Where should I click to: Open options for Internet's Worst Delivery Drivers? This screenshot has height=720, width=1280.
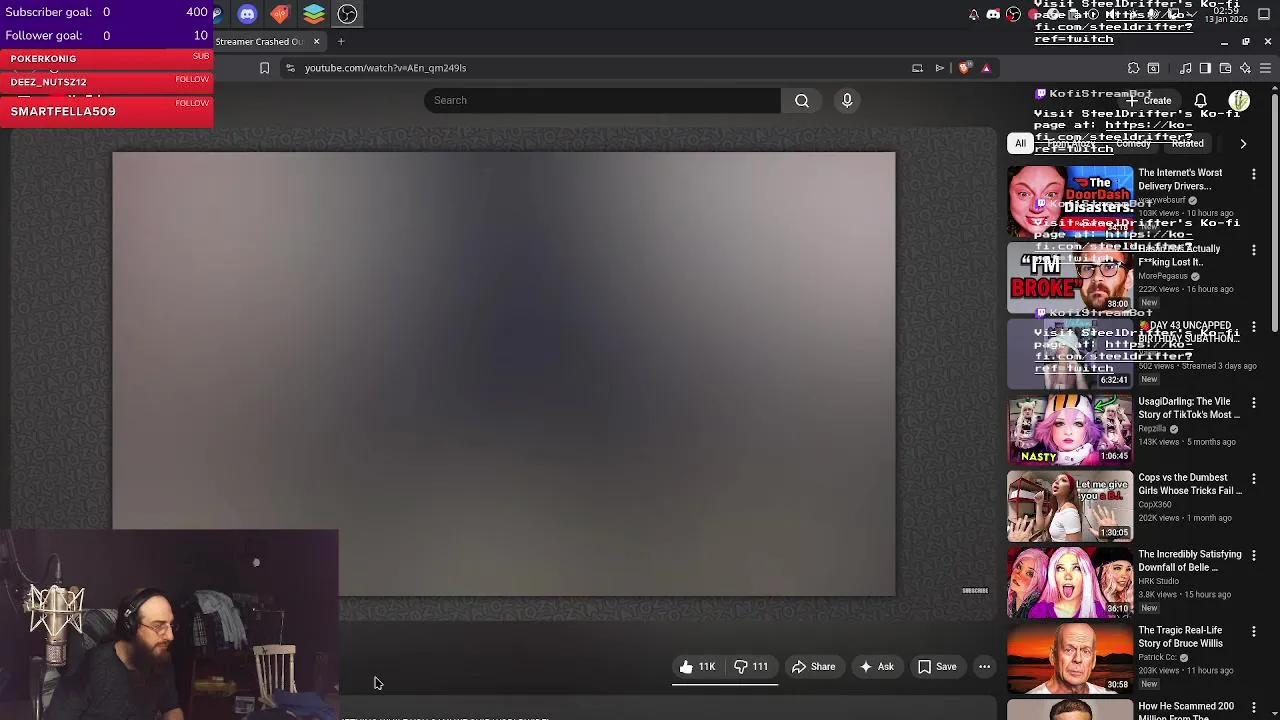(x=1253, y=174)
